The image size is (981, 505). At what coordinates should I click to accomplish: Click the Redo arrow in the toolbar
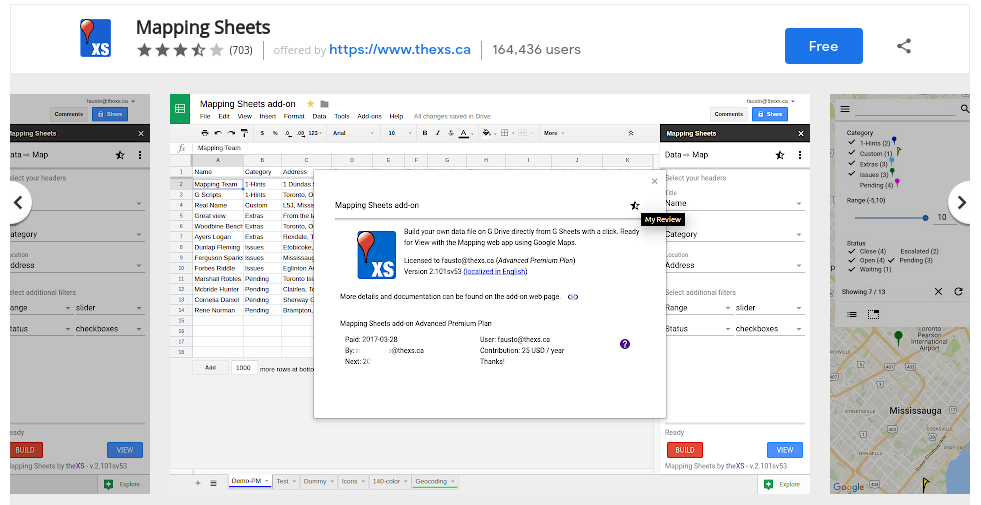tap(231, 133)
